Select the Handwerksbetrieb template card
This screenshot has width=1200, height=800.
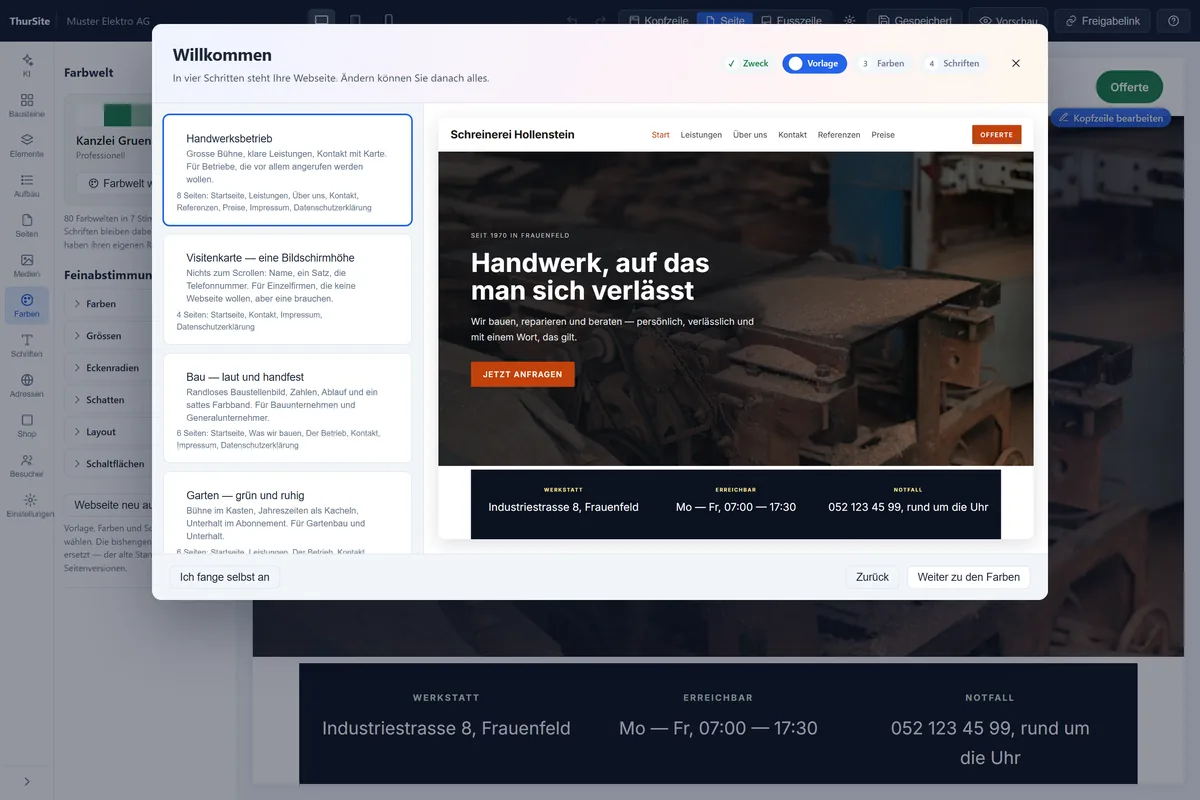click(287, 170)
